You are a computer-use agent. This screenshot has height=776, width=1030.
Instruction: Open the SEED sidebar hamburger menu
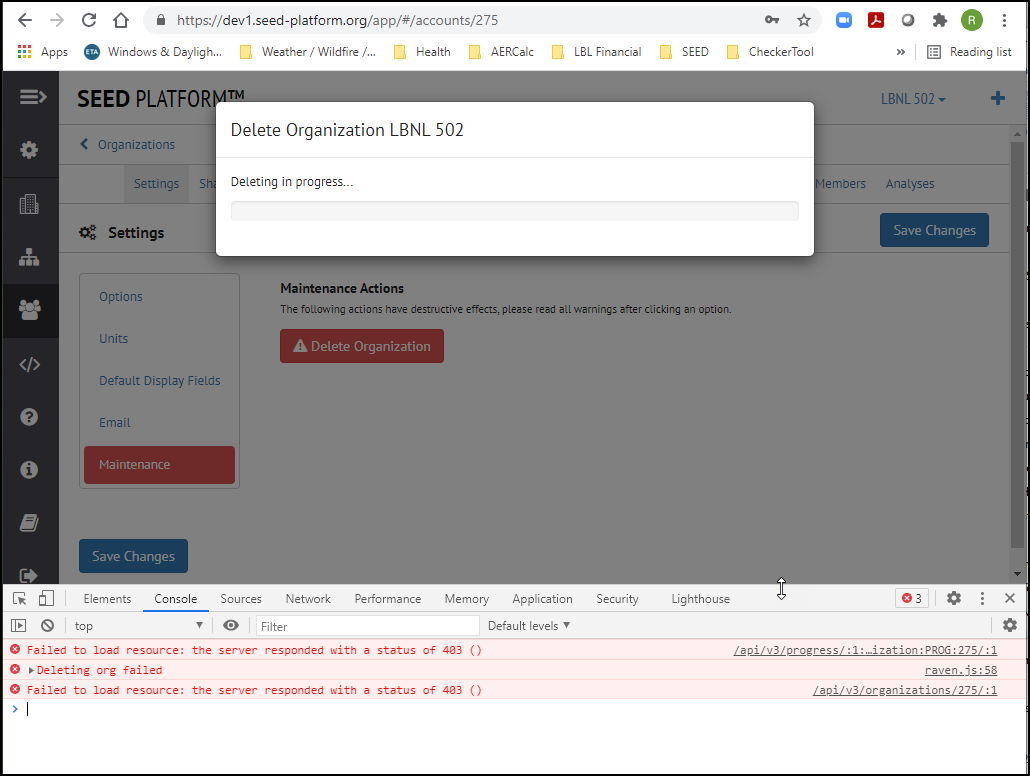pyautogui.click(x=31, y=96)
